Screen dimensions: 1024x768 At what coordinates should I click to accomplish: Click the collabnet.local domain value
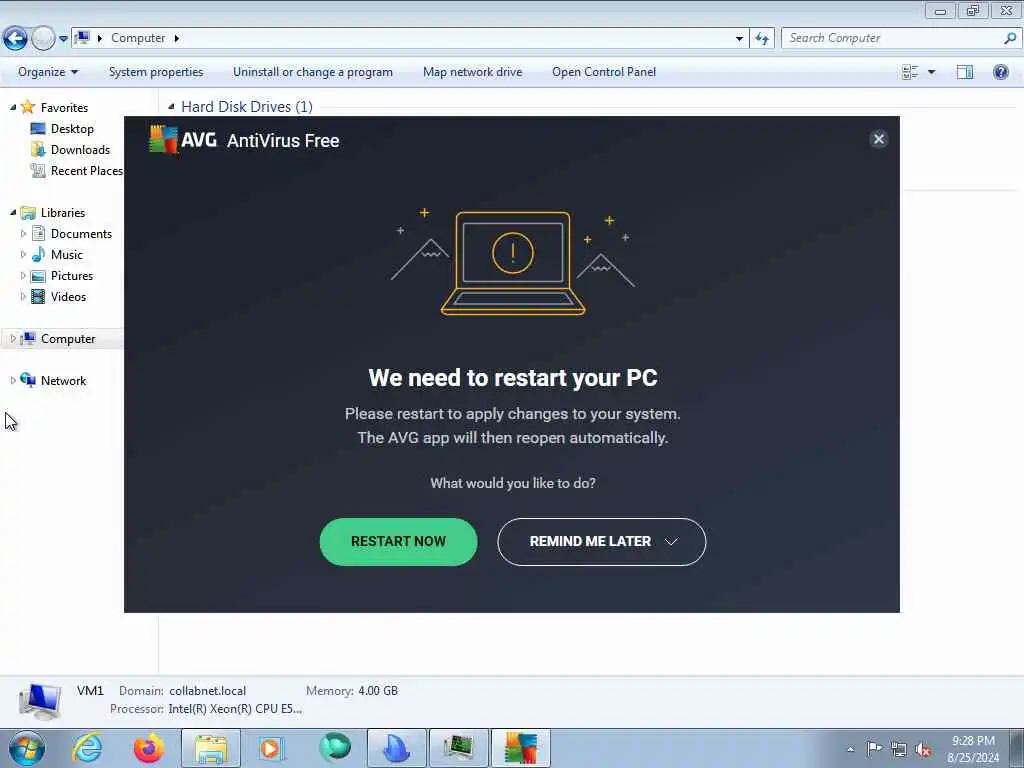(x=208, y=690)
